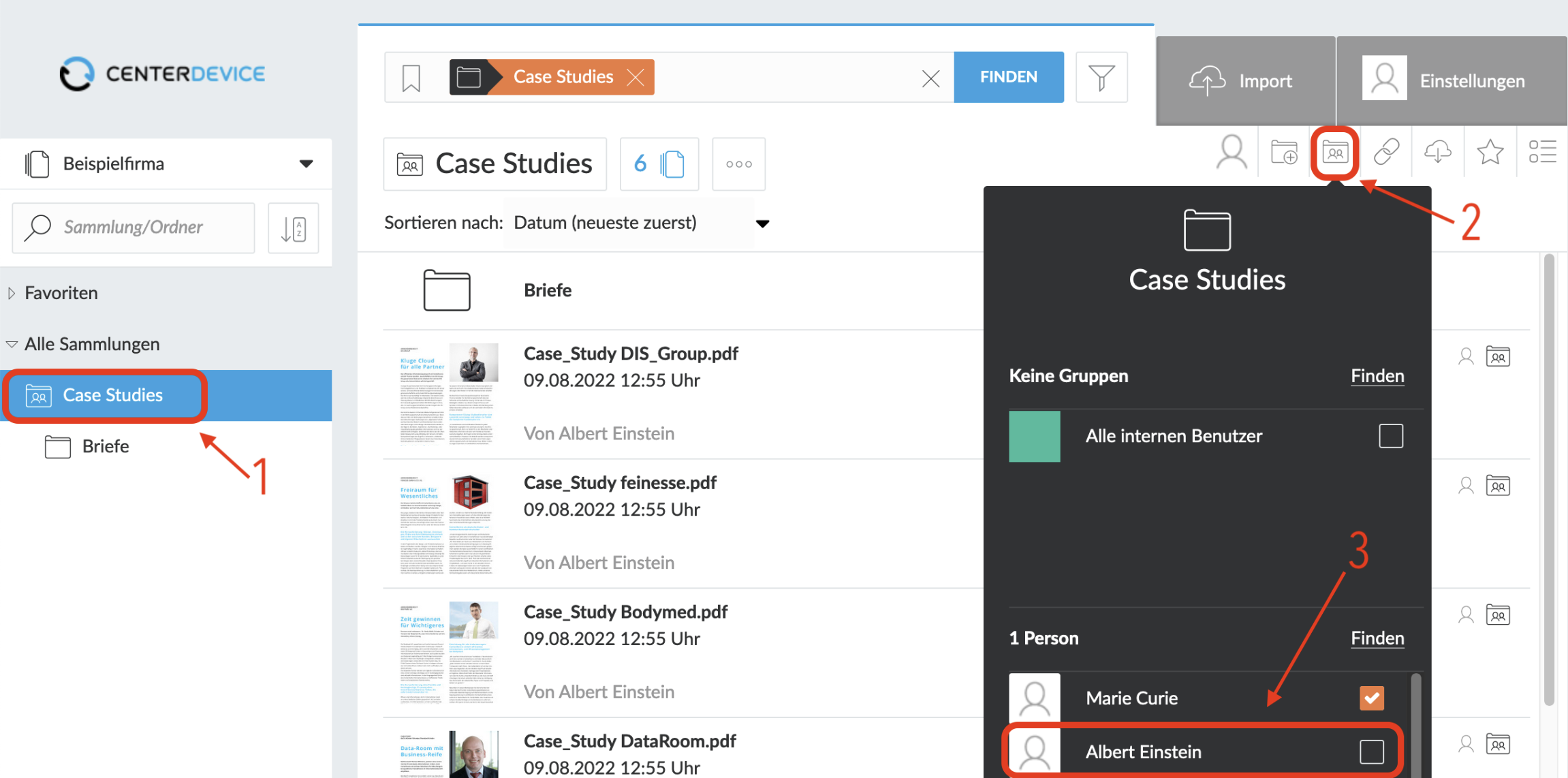Uncheck the Marie Curie checkbox
Image resolution: width=1568 pixels, height=778 pixels.
click(x=1372, y=698)
